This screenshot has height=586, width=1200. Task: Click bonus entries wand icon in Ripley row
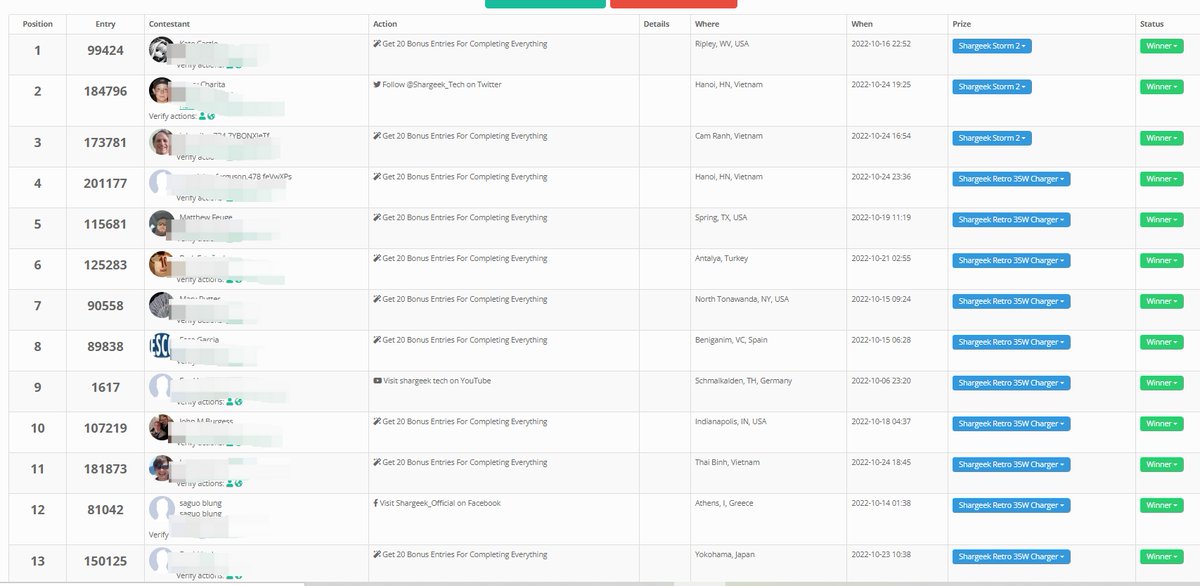(x=377, y=44)
